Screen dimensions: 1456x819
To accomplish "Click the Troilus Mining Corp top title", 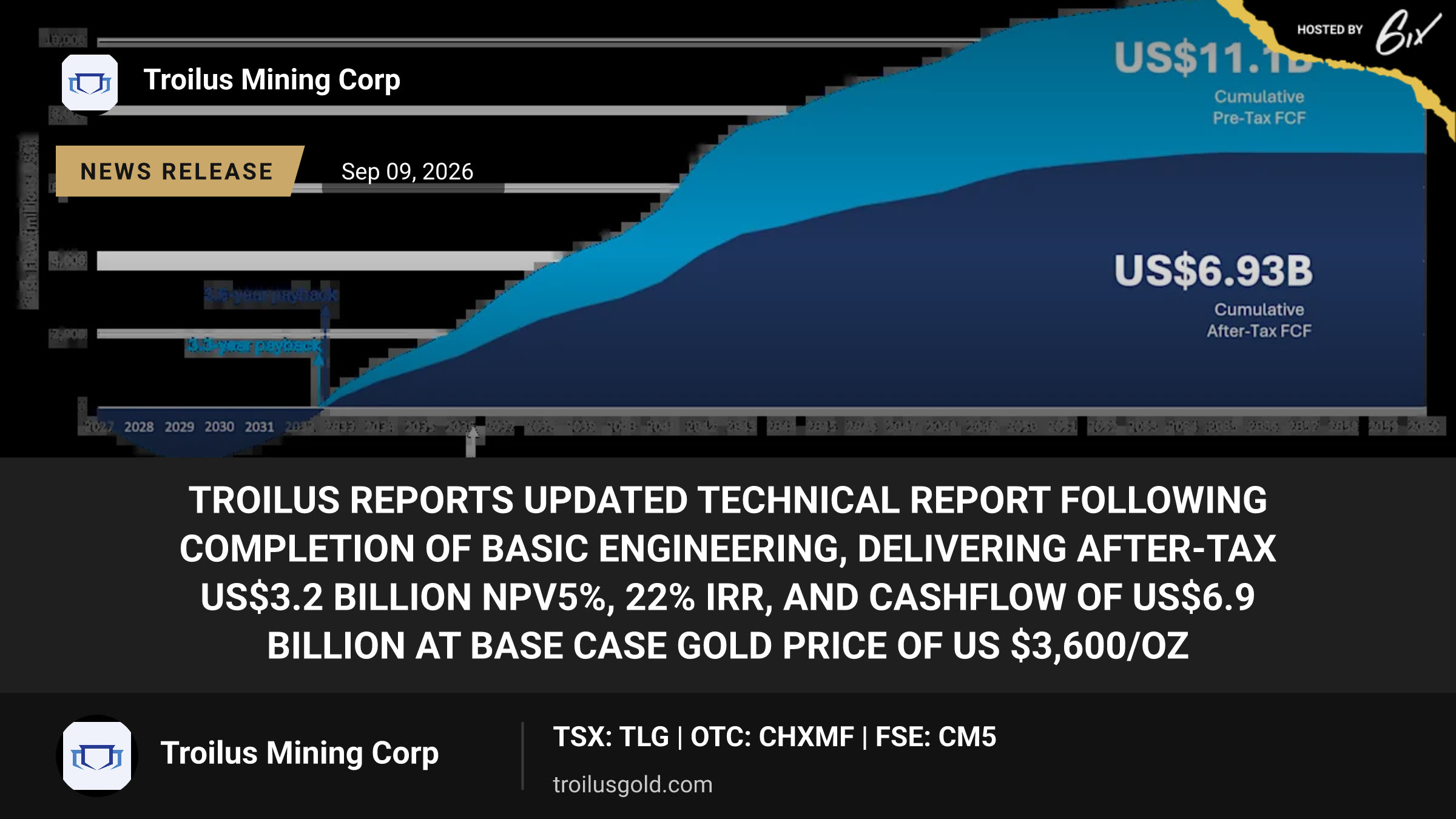I will pyautogui.click(x=272, y=80).
